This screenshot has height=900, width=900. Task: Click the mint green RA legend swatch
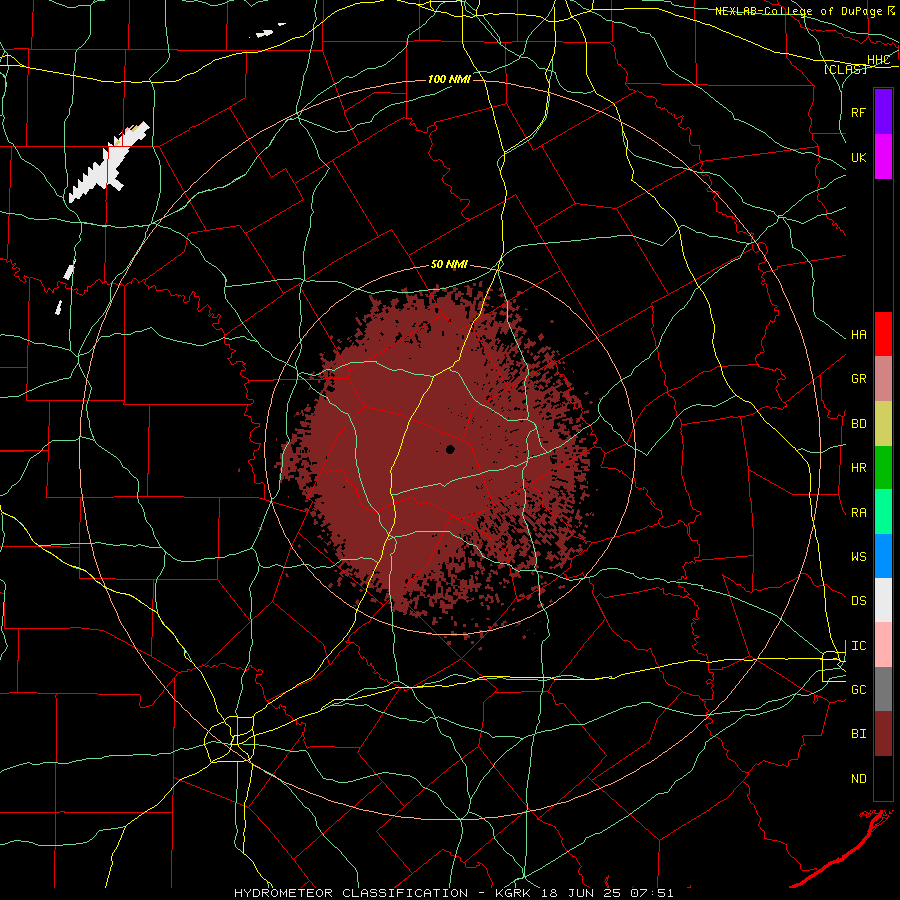tap(883, 512)
